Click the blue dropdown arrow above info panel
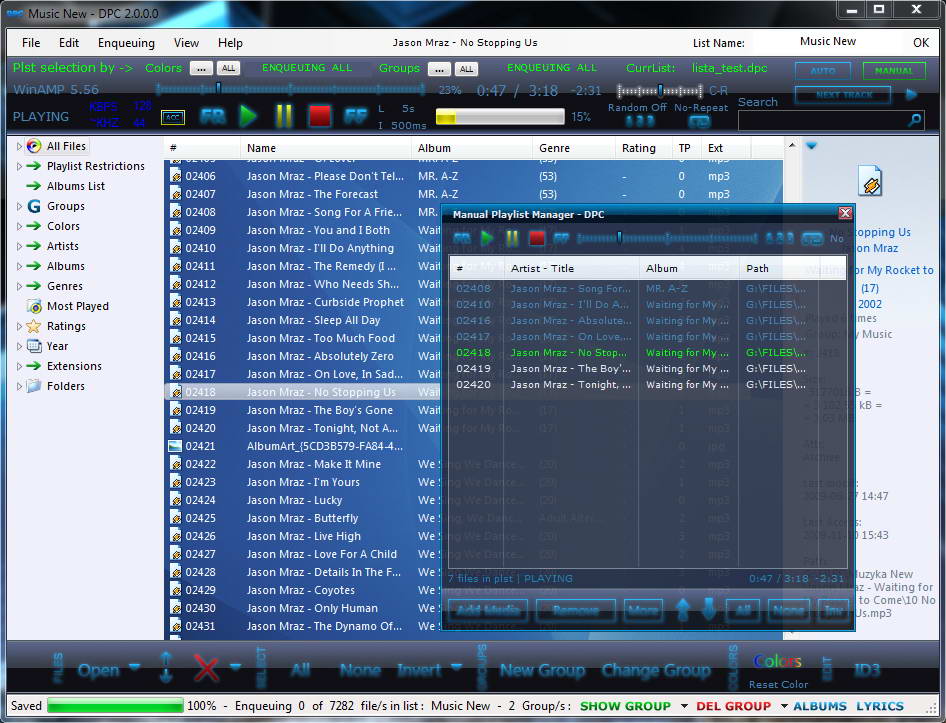The image size is (946, 723). (x=811, y=145)
